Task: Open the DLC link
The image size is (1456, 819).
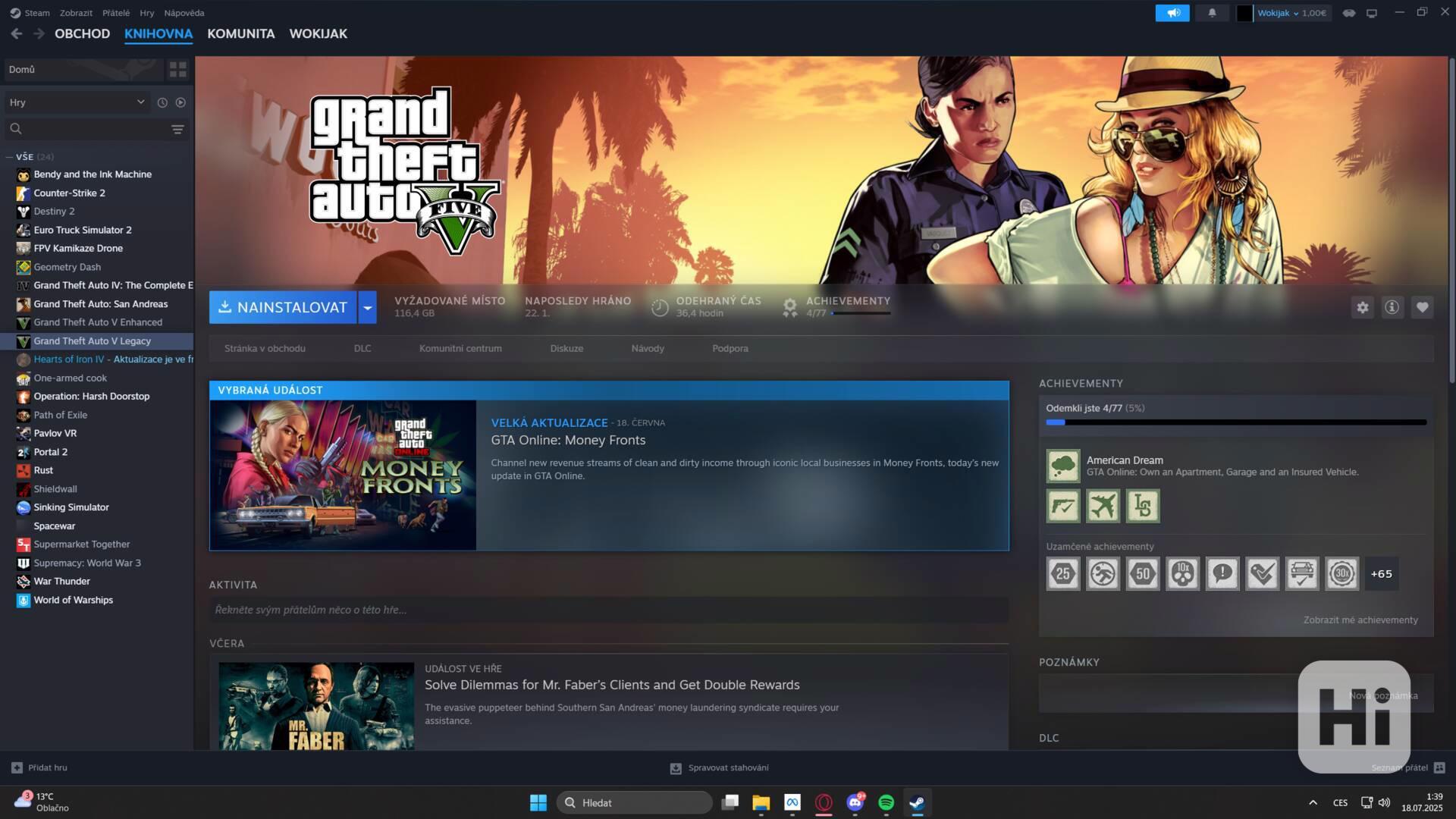Action: [x=362, y=349]
